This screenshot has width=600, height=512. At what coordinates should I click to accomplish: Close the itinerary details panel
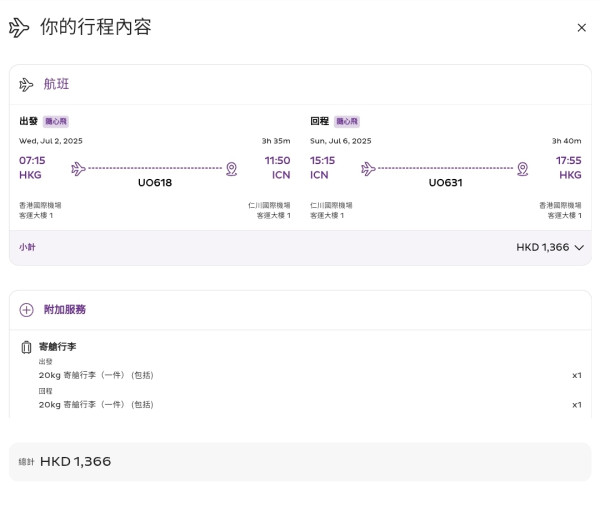pos(581,28)
